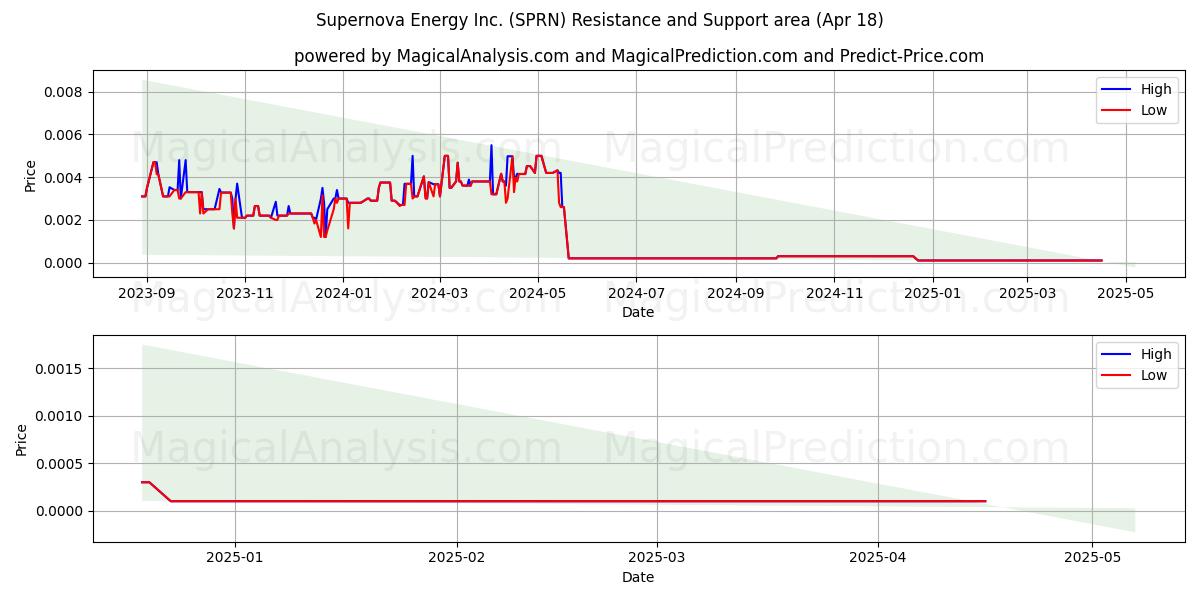Click the 'Price' axis title of the top chart
The height and width of the screenshot is (600, 1200).
[x=30, y=175]
